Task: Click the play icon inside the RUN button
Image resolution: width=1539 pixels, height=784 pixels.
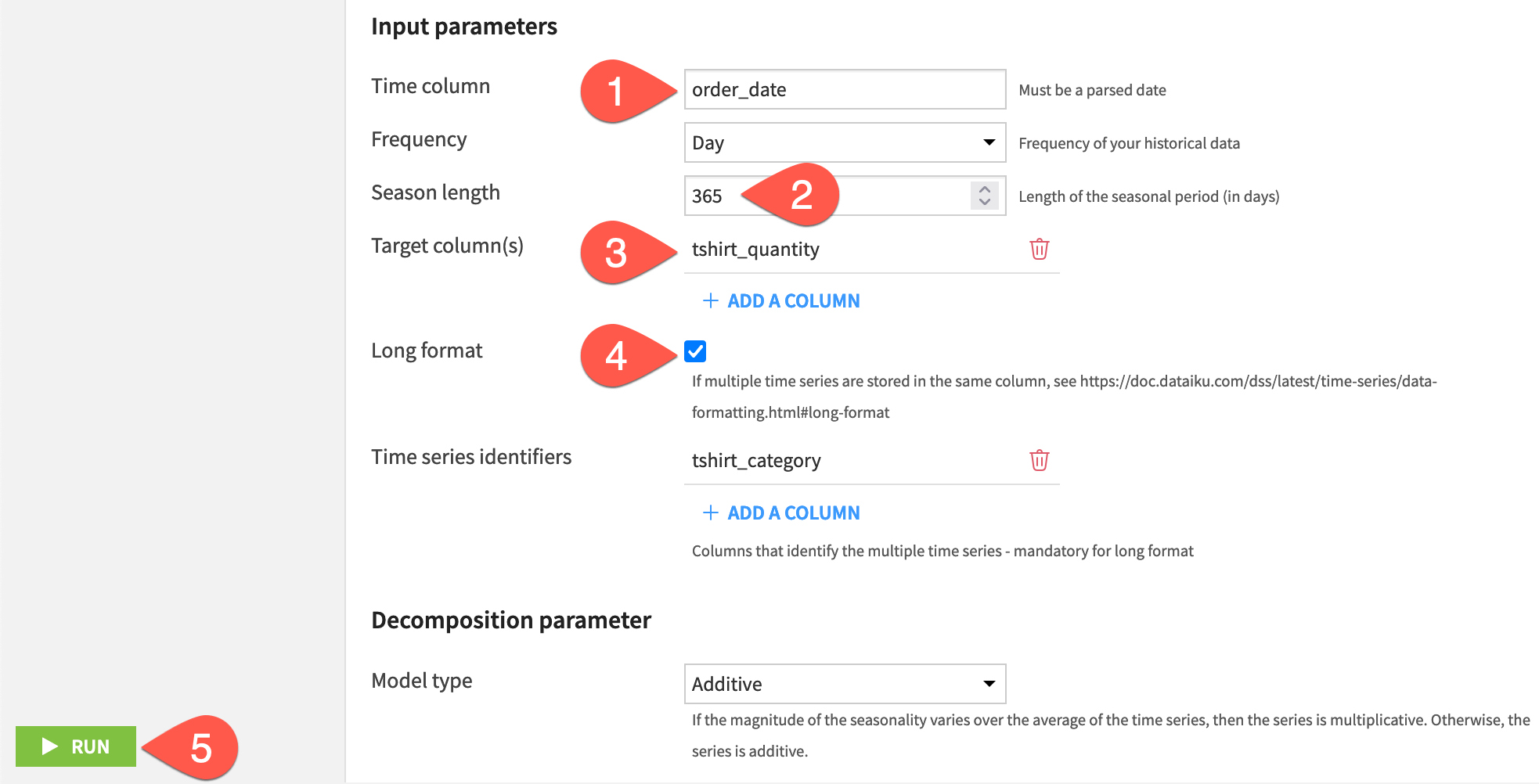Action: [x=49, y=746]
